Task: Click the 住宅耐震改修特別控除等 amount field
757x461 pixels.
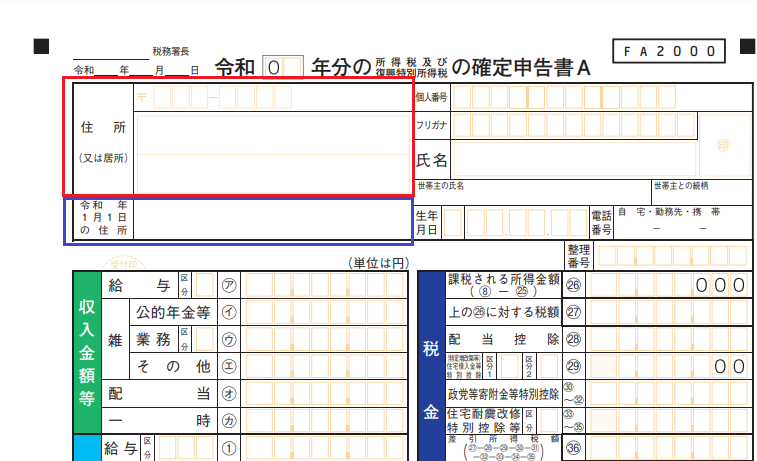Action: [669, 420]
